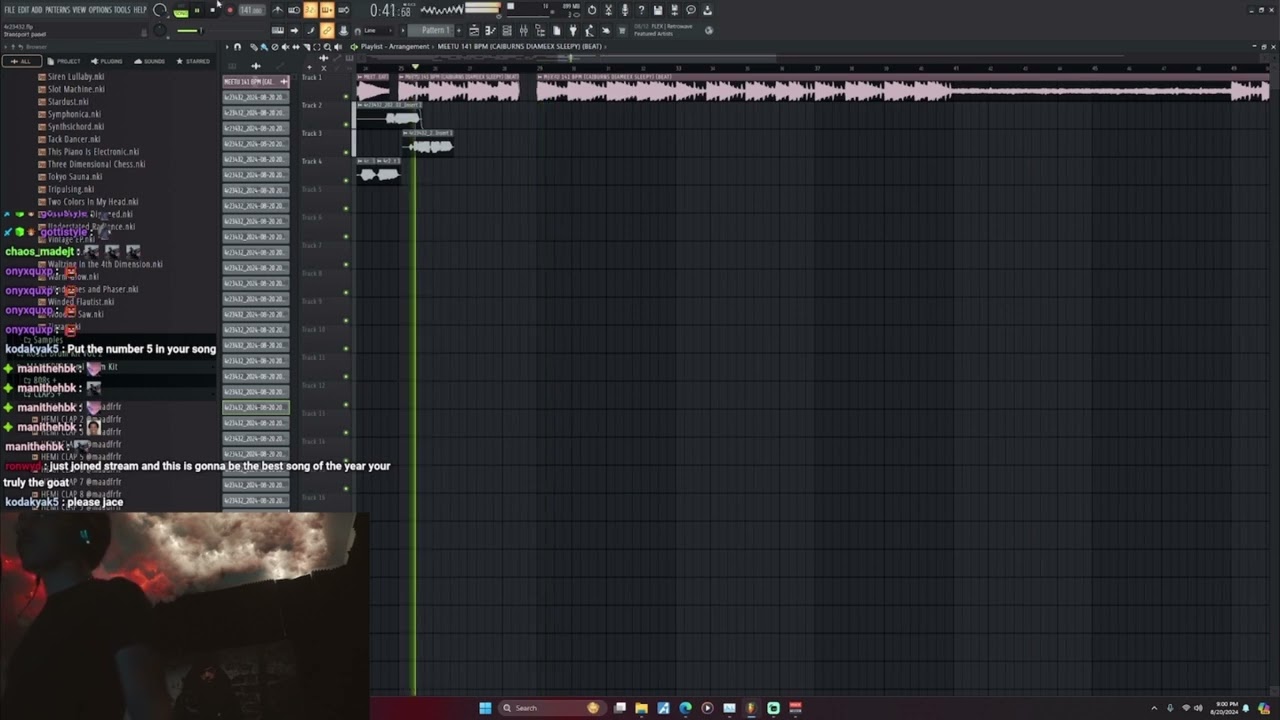Select the playlist paint brush tool

click(264, 47)
